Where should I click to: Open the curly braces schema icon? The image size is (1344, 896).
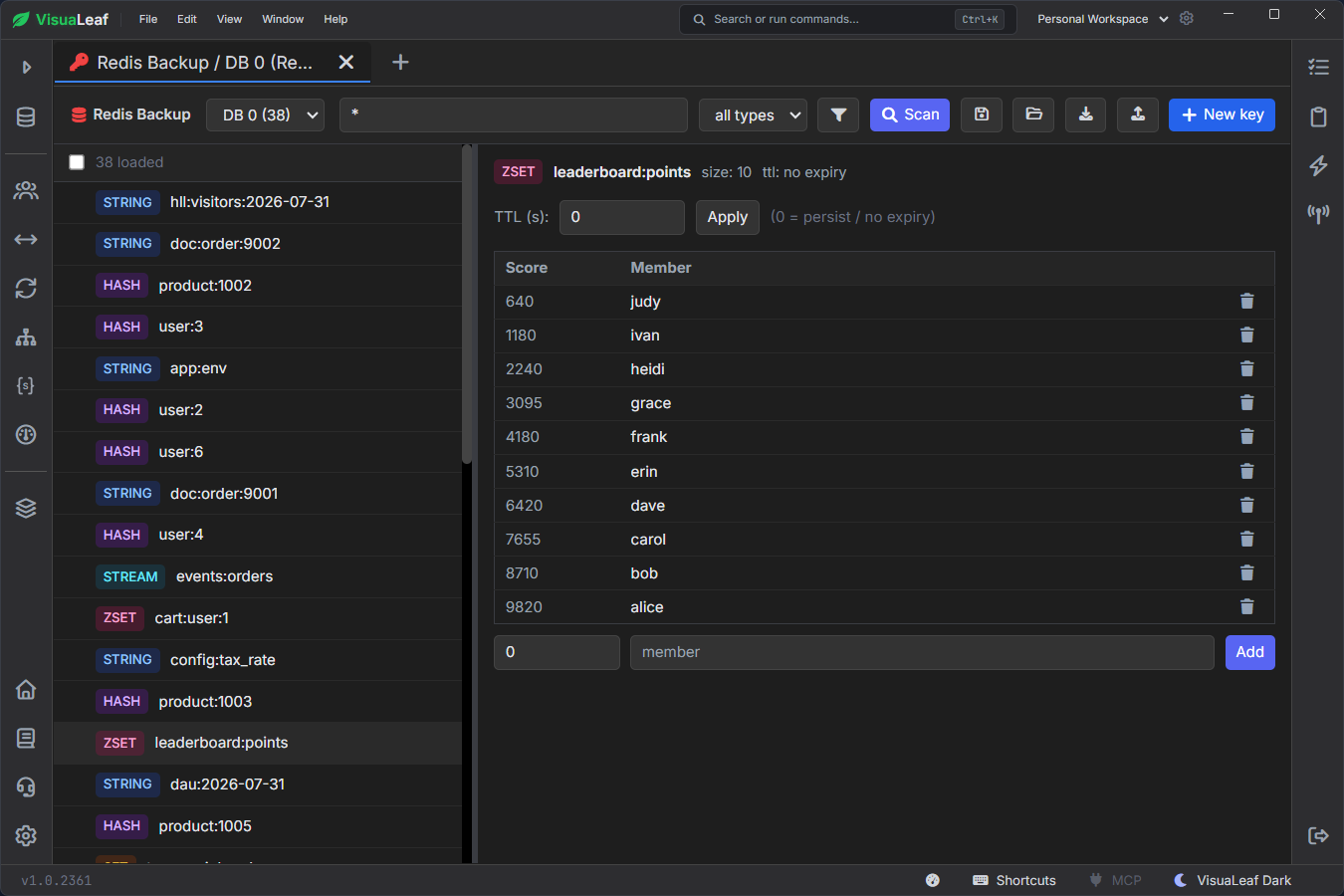[x=26, y=385]
